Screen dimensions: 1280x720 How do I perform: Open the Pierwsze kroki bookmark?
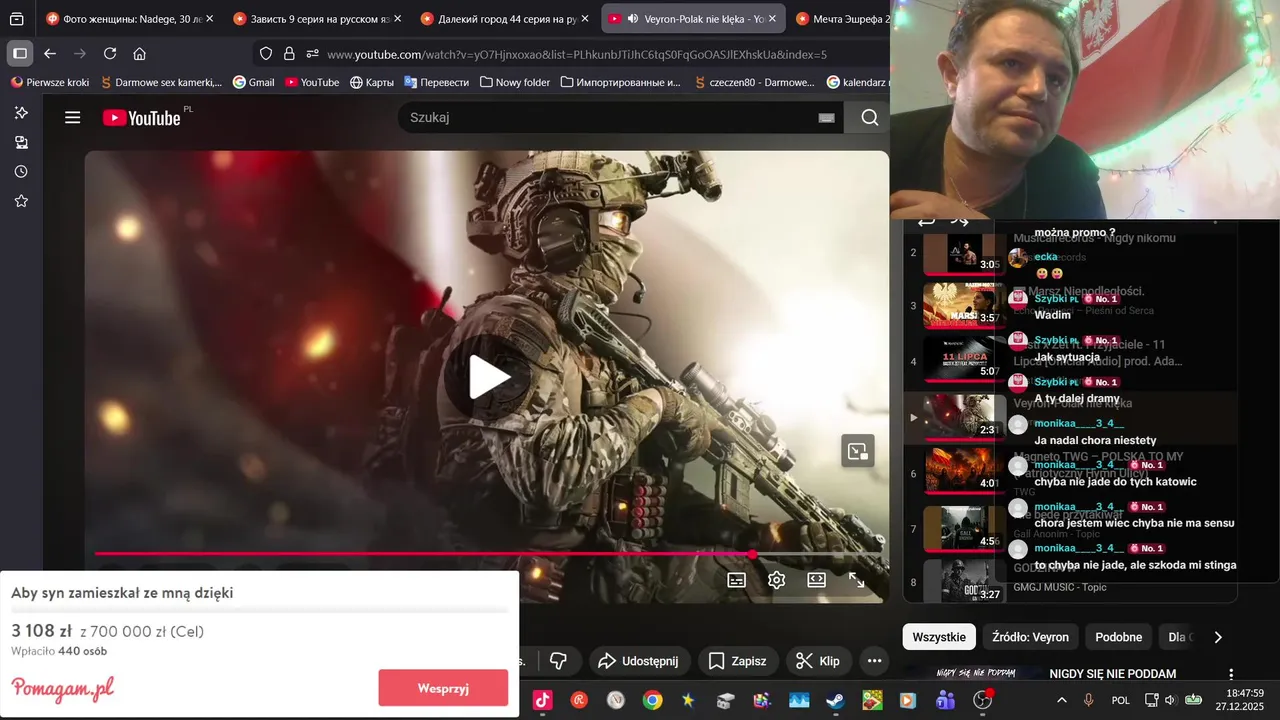(x=50, y=82)
